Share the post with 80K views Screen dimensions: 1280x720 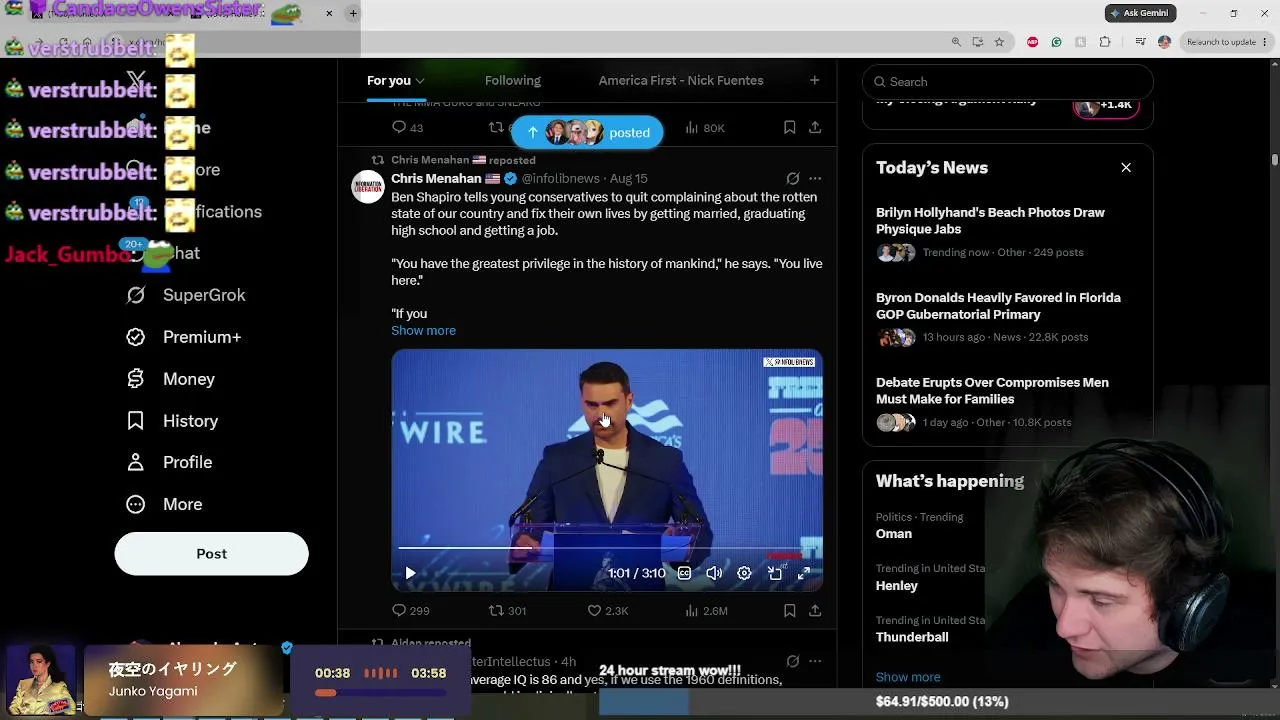coord(815,127)
